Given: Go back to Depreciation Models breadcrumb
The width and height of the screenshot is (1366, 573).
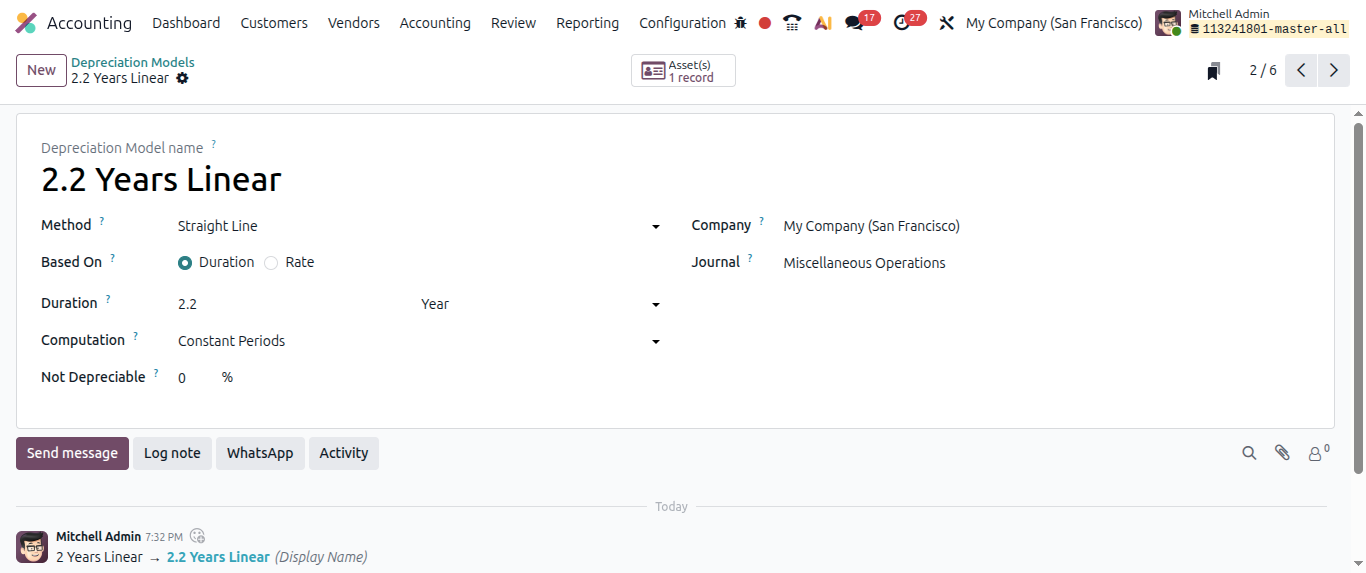Looking at the screenshot, I should (133, 62).
